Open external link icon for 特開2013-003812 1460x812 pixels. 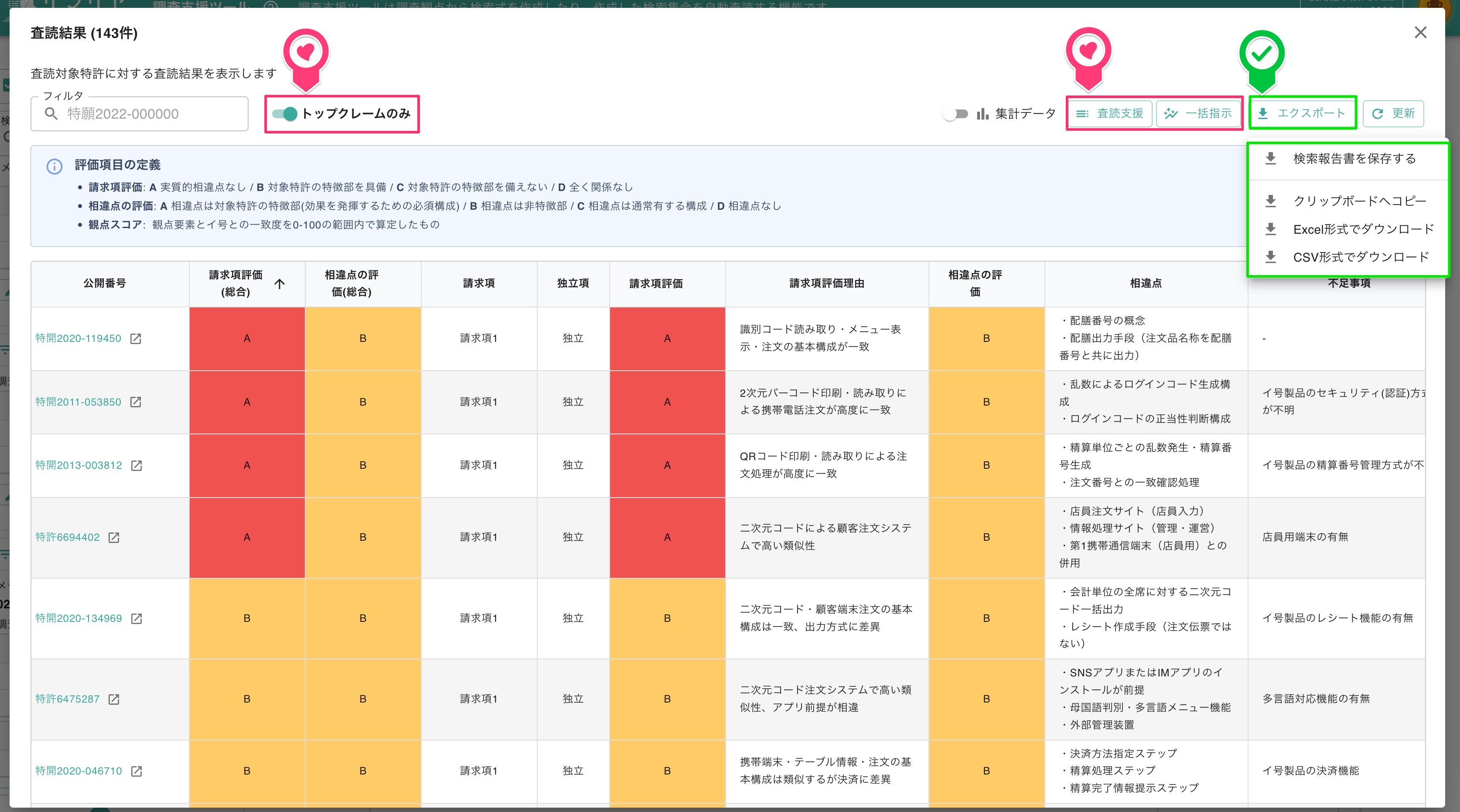click(x=136, y=465)
